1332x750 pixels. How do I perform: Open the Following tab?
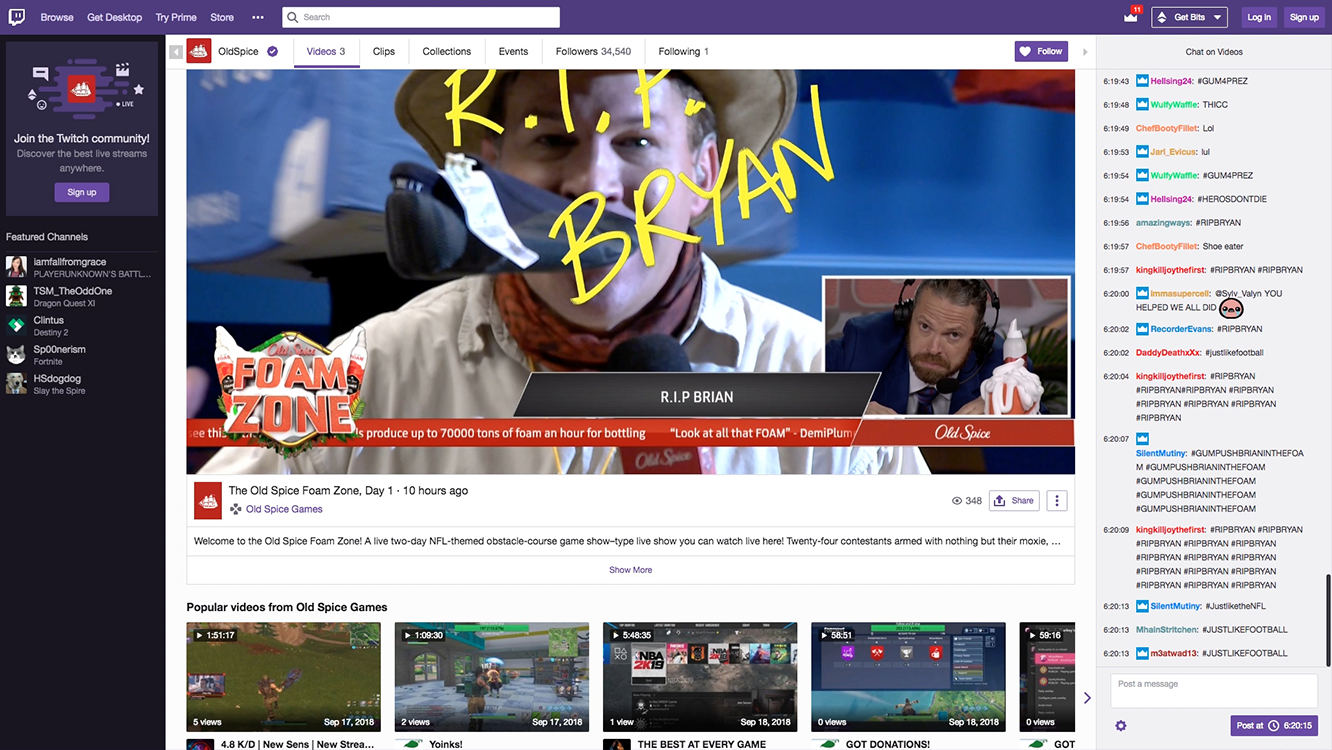(x=684, y=51)
